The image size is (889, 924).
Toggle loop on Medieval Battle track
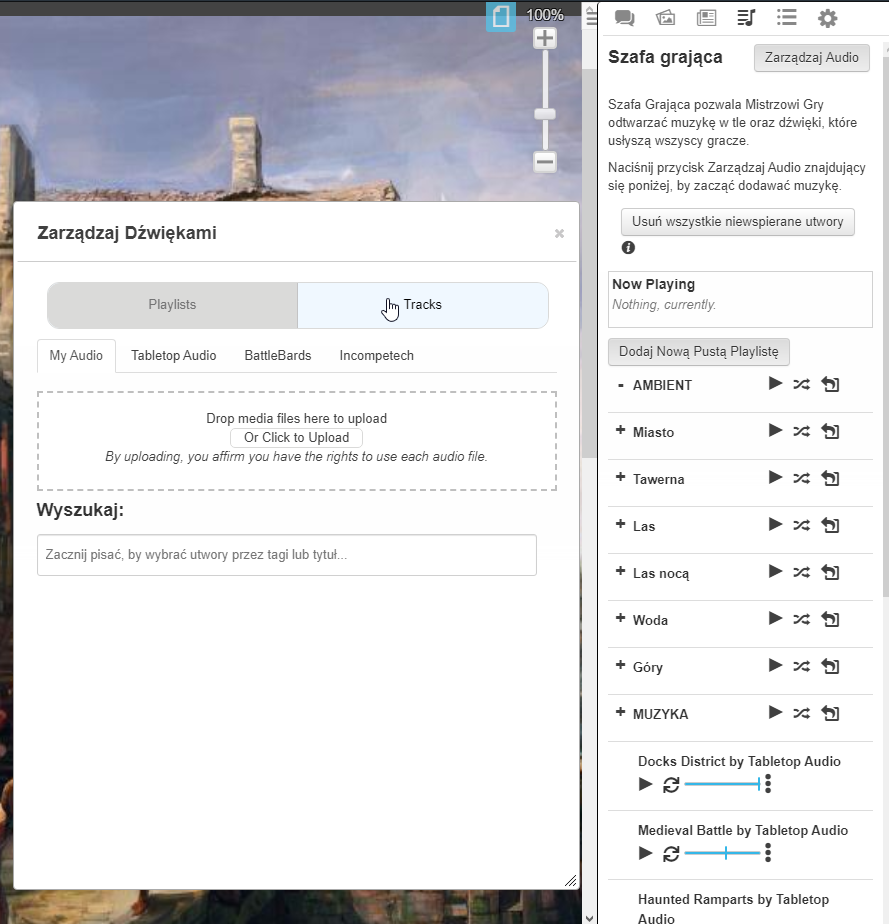click(x=671, y=854)
